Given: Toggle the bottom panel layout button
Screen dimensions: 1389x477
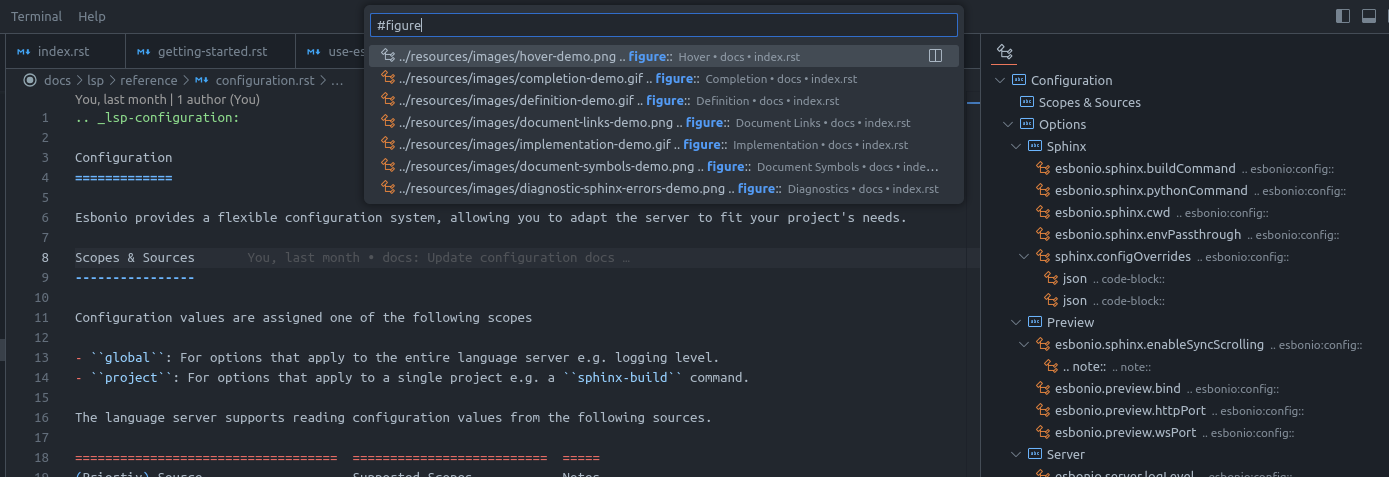Looking at the screenshot, I should point(1367,16).
